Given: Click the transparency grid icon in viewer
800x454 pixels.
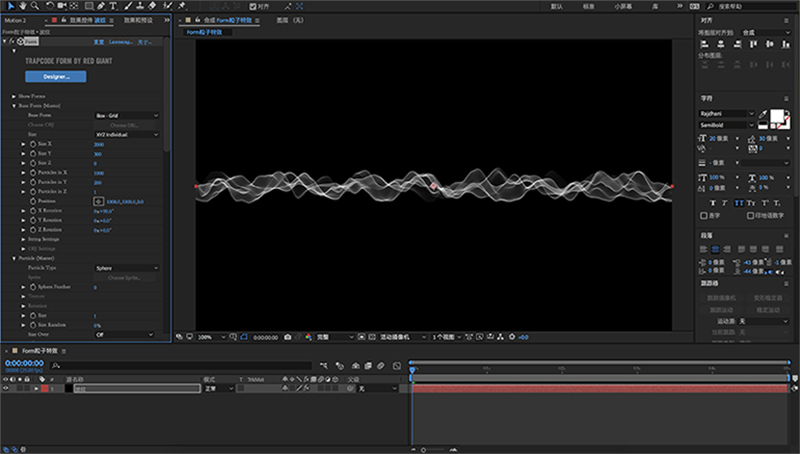Looking at the screenshot, I should 372,337.
